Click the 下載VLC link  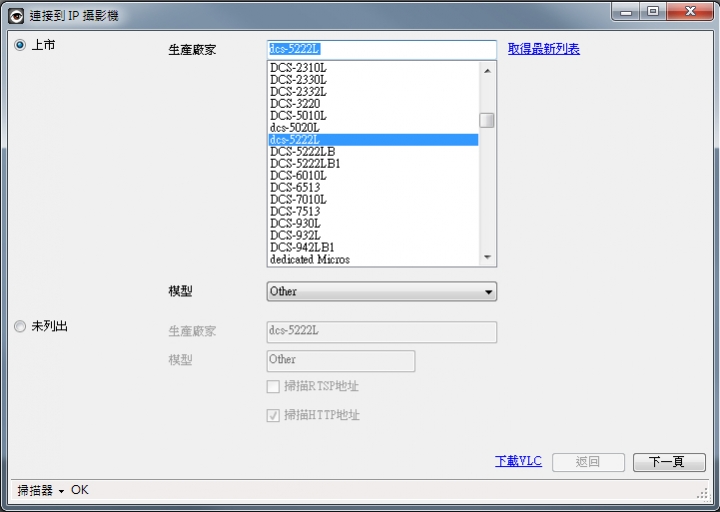click(518, 461)
